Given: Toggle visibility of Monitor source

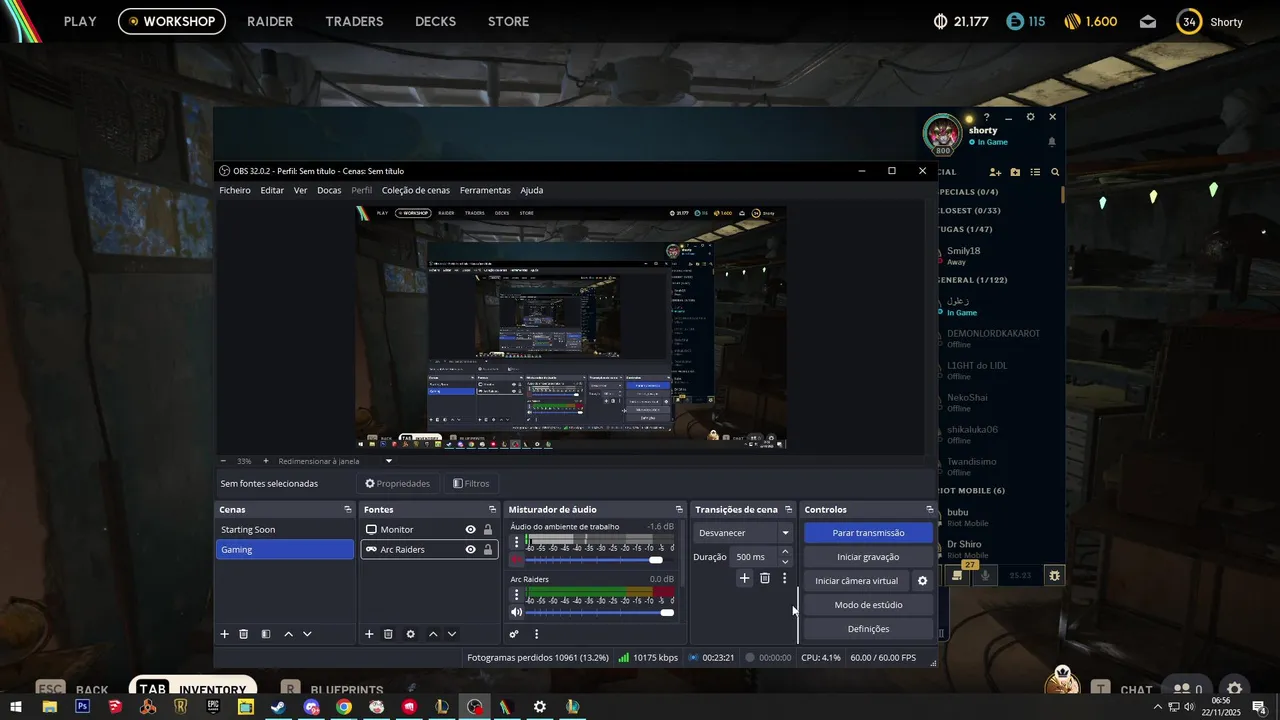Looking at the screenshot, I should 470,530.
